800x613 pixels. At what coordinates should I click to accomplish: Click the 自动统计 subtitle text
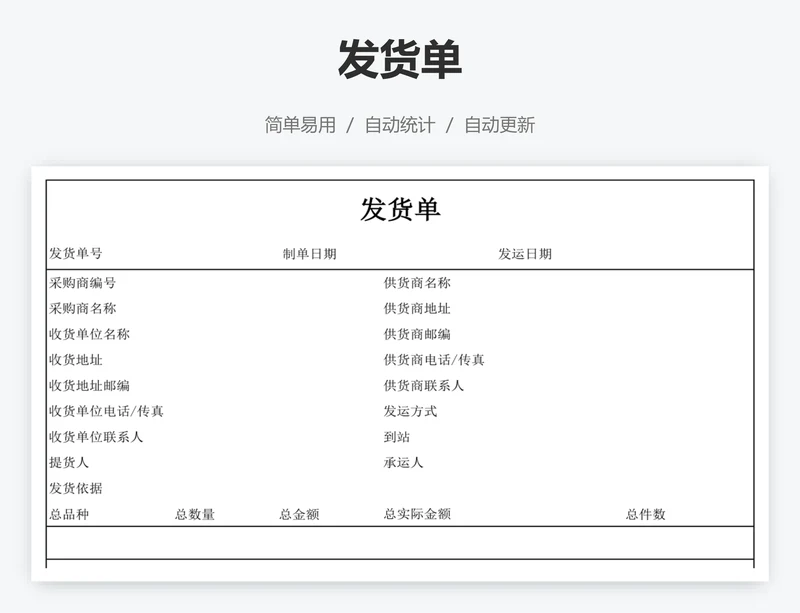click(399, 125)
